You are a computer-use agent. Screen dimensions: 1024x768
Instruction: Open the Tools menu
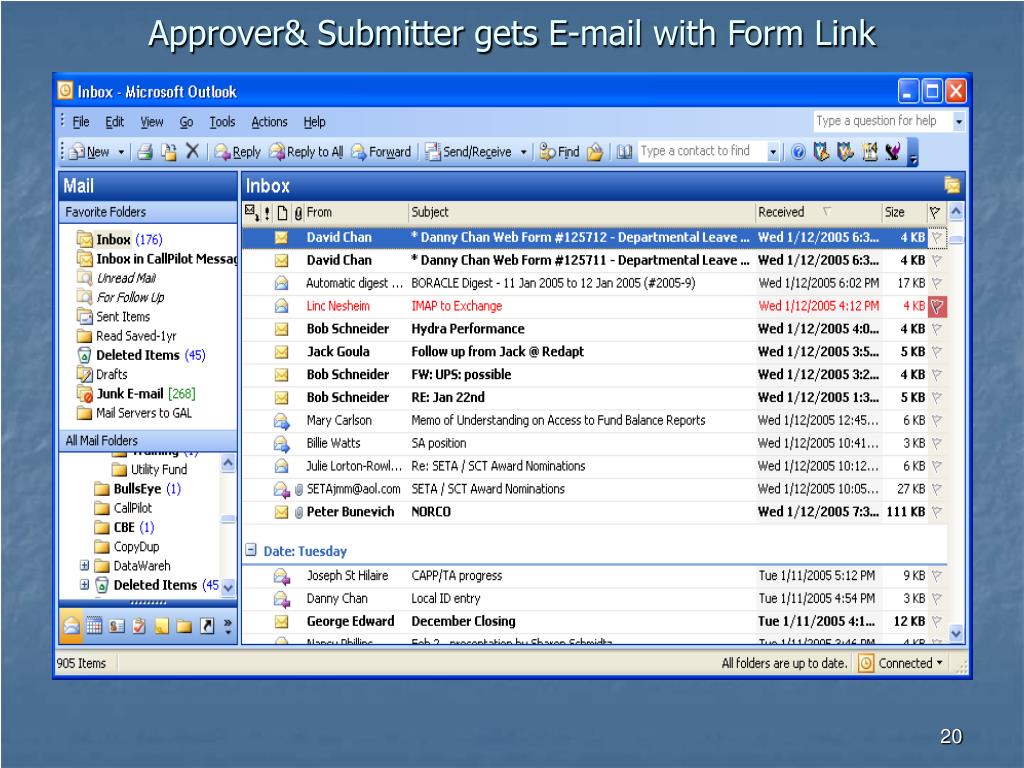pyautogui.click(x=222, y=122)
